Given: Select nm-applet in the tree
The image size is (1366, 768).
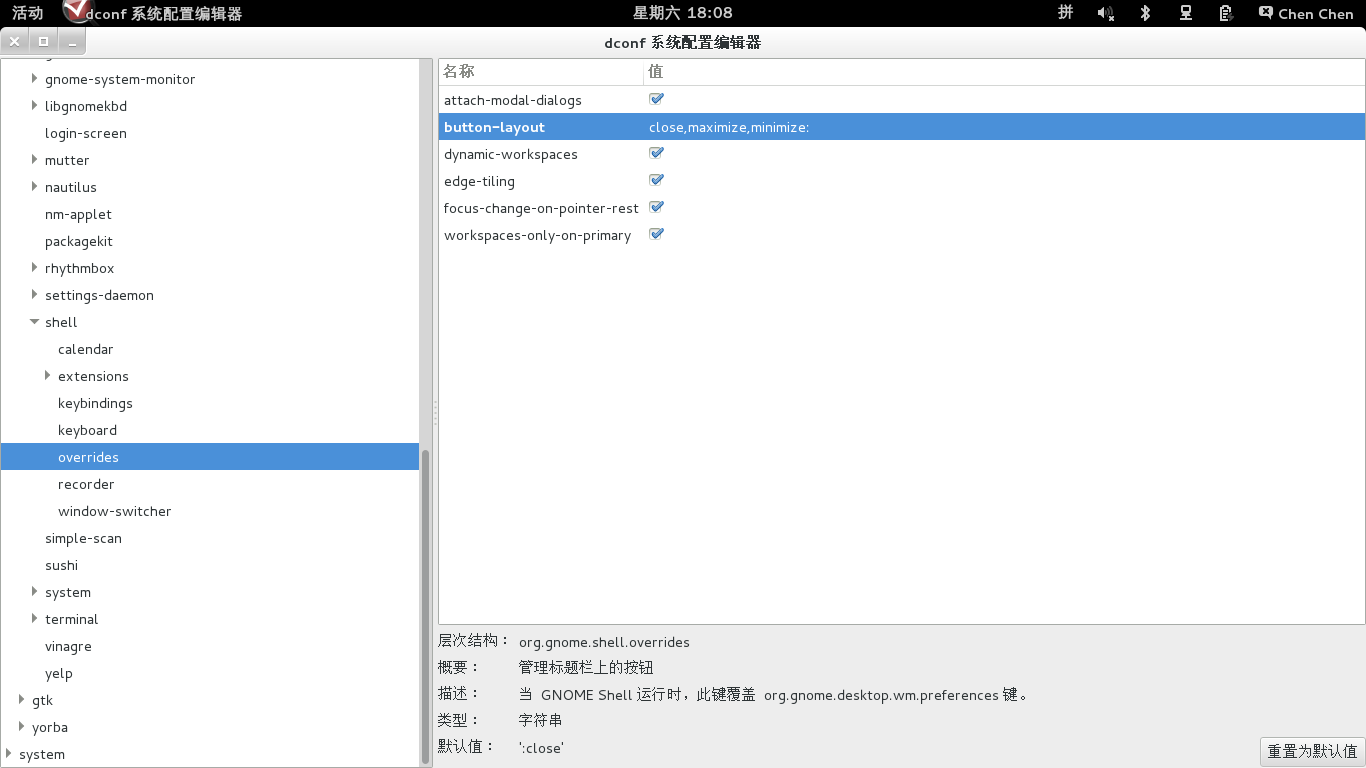Looking at the screenshot, I should [x=78, y=214].
